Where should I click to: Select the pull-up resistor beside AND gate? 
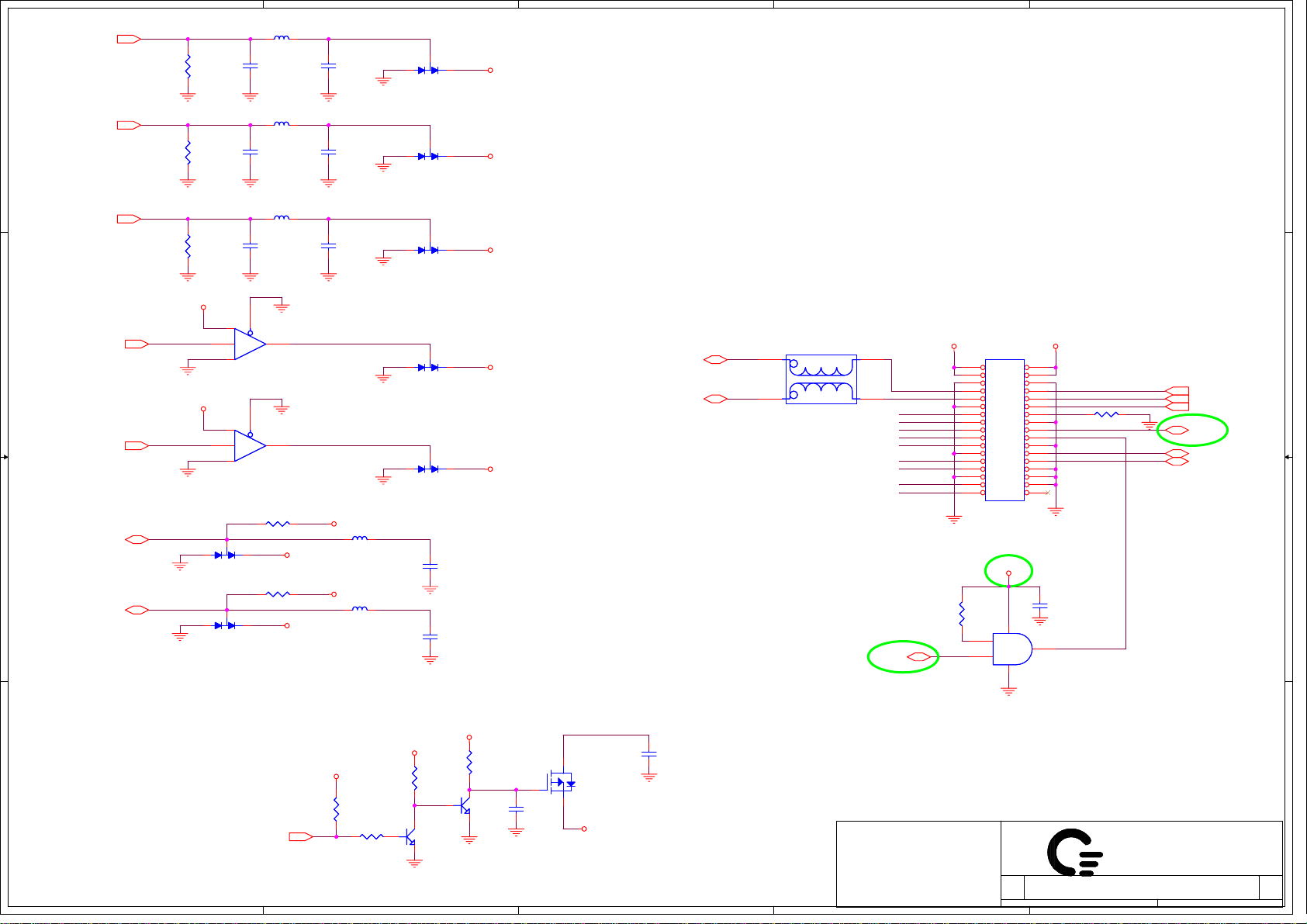point(962,614)
